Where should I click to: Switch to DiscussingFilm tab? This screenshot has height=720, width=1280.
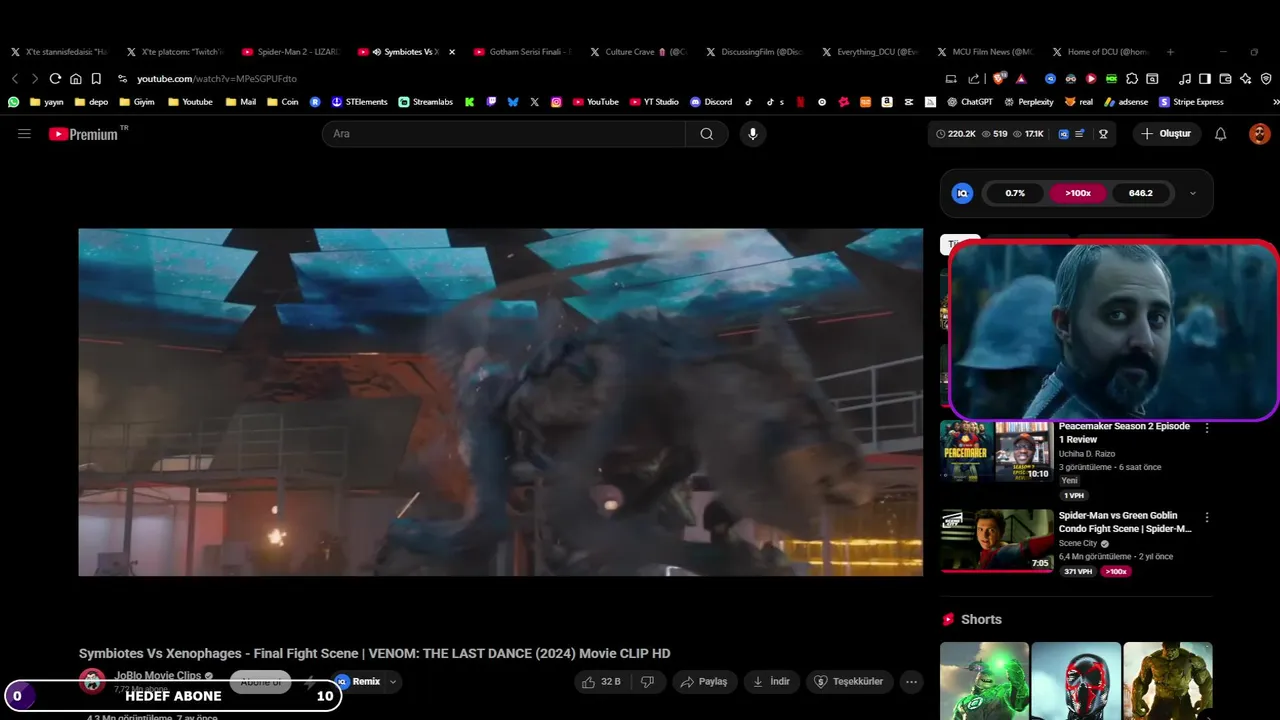coord(753,51)
